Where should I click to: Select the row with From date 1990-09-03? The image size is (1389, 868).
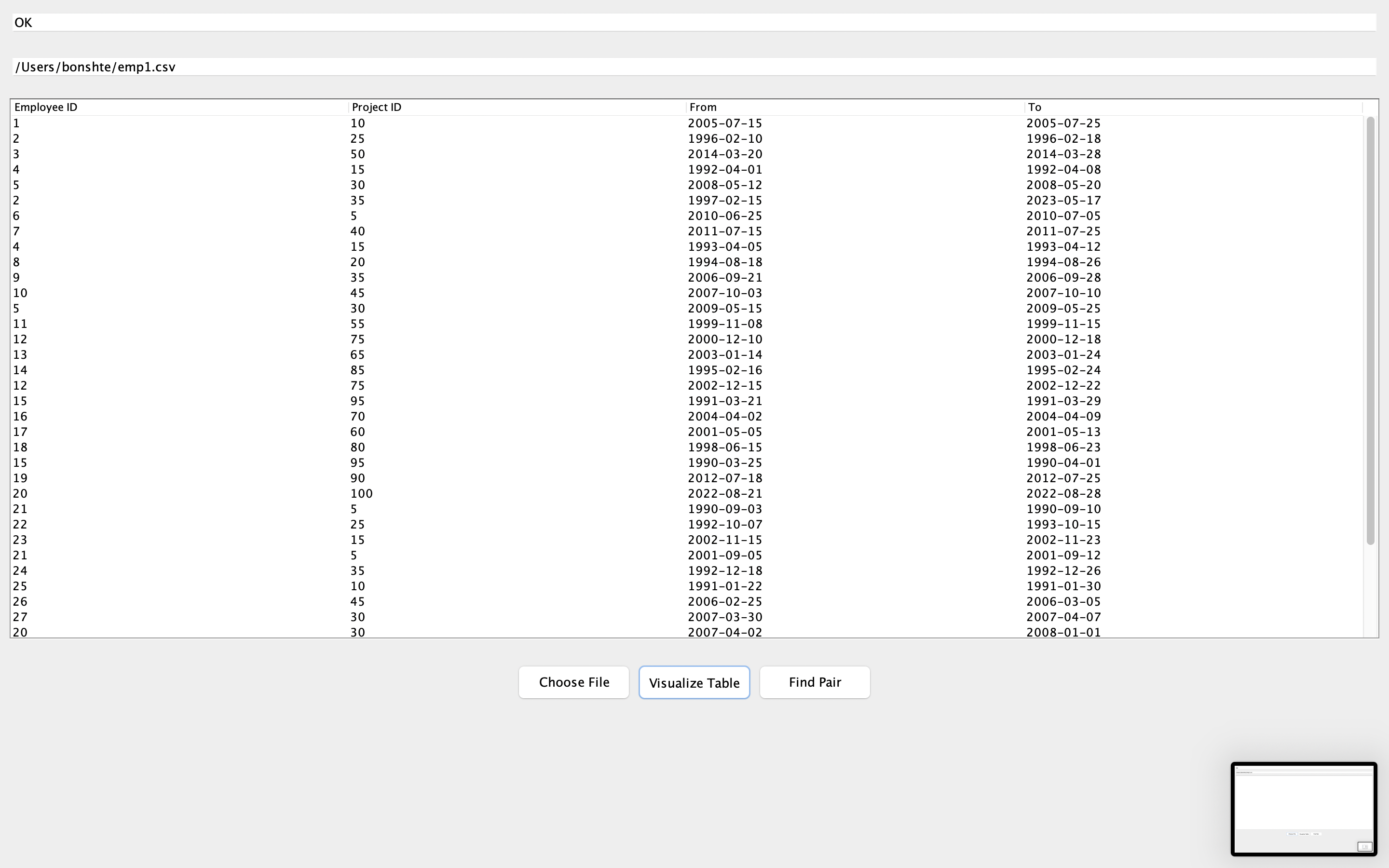[x=344, y=509]
